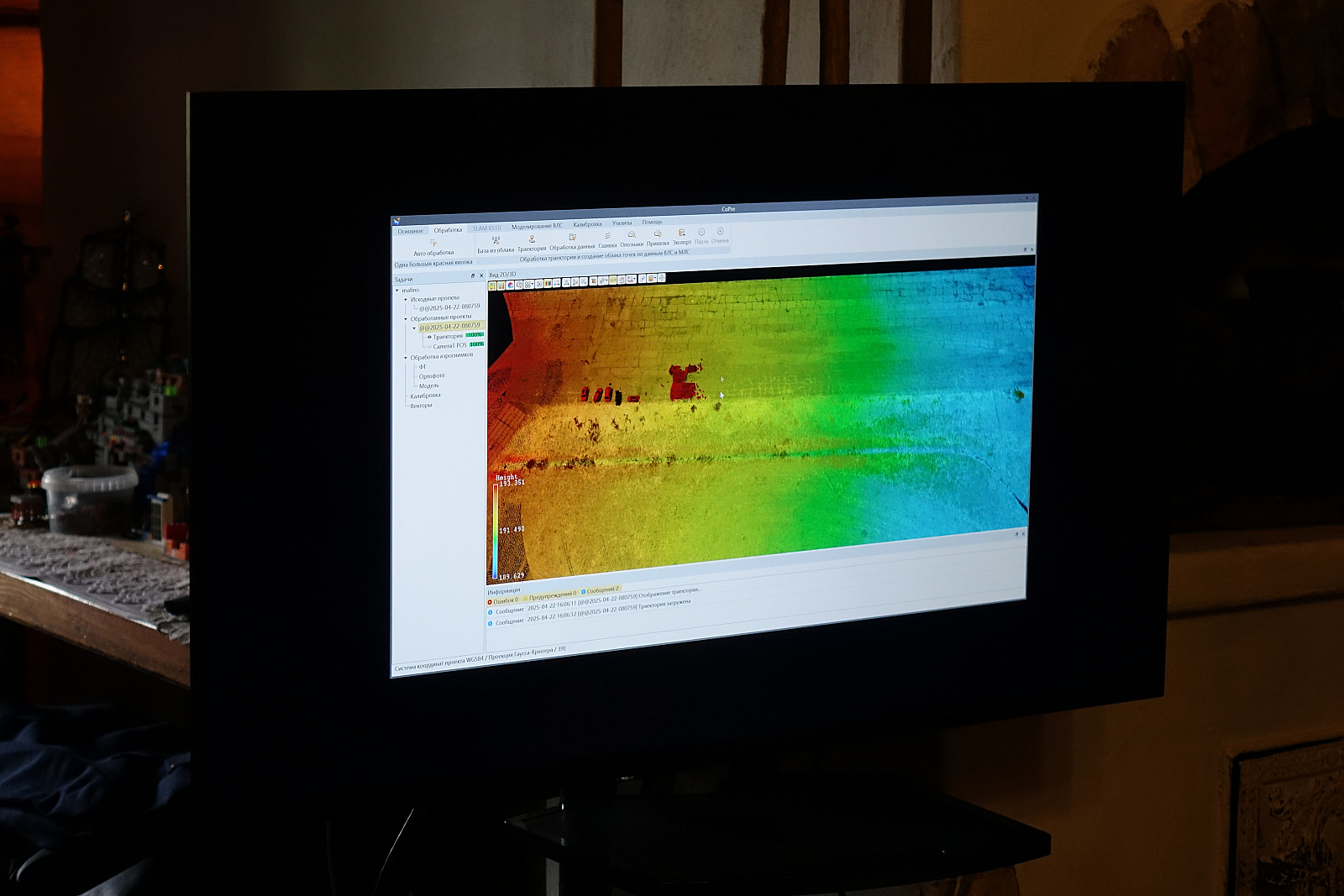Image resolution: width=1344 pixels, height=896 pixels.
Task: Collapse the Исходные проекты node
Action: point(405,299)
